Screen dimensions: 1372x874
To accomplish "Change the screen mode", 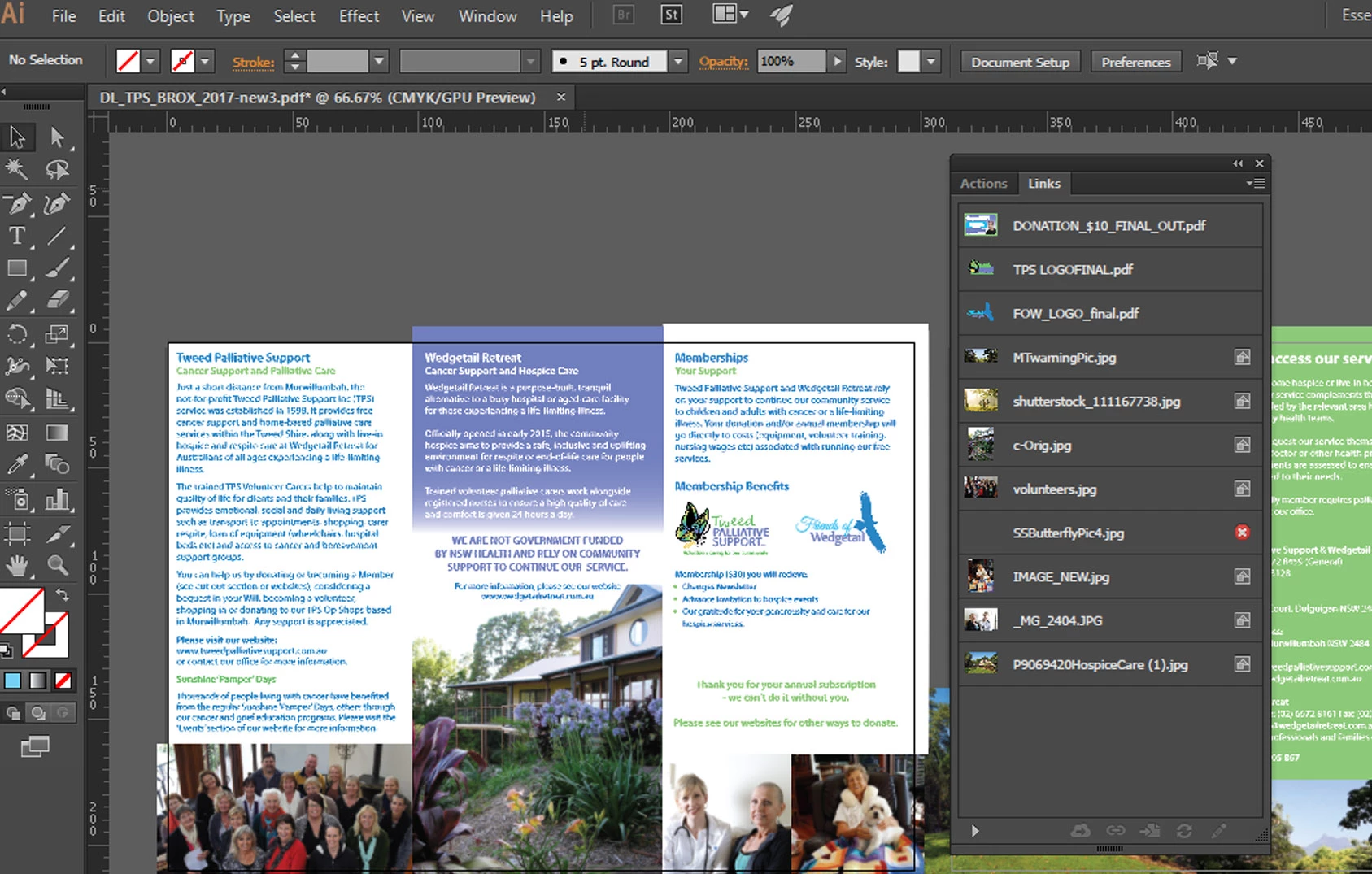I will [35, 746].
